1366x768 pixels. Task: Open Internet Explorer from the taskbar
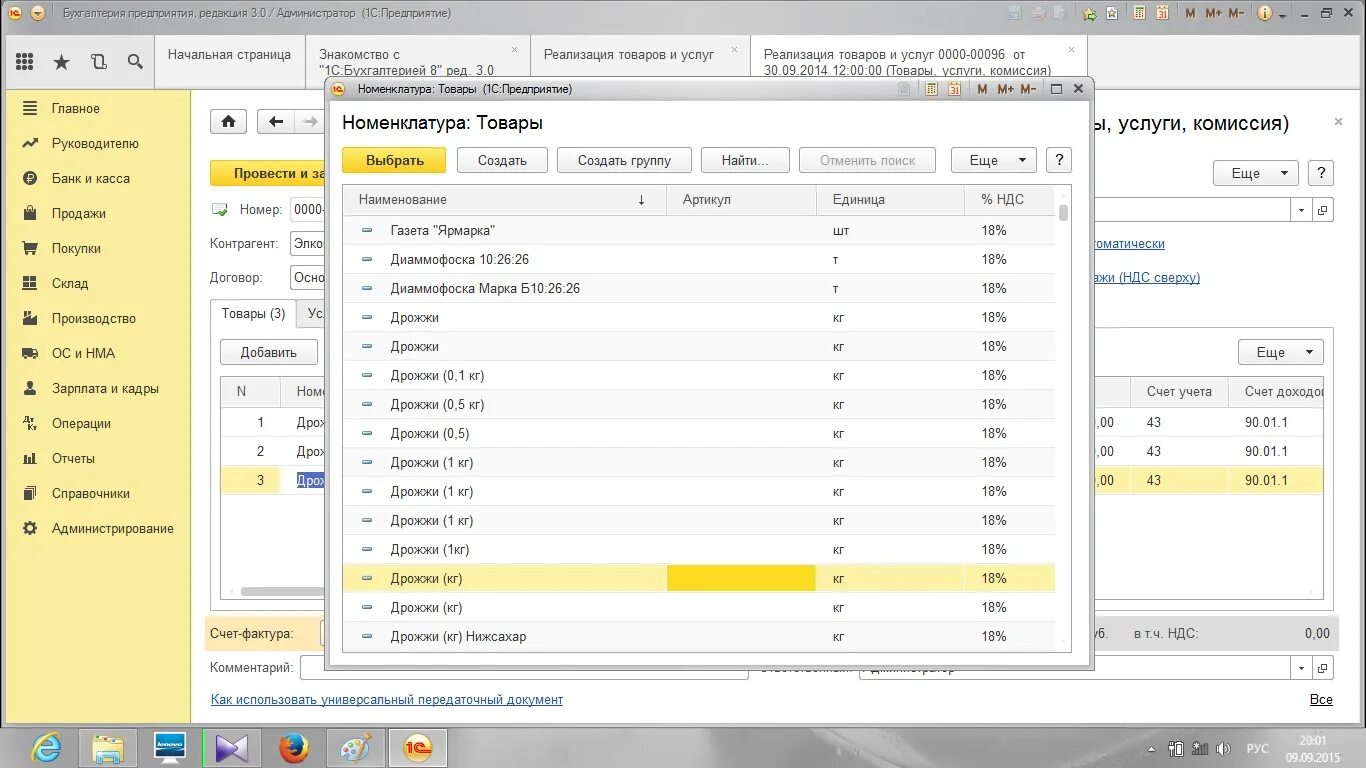click(46, 748)
